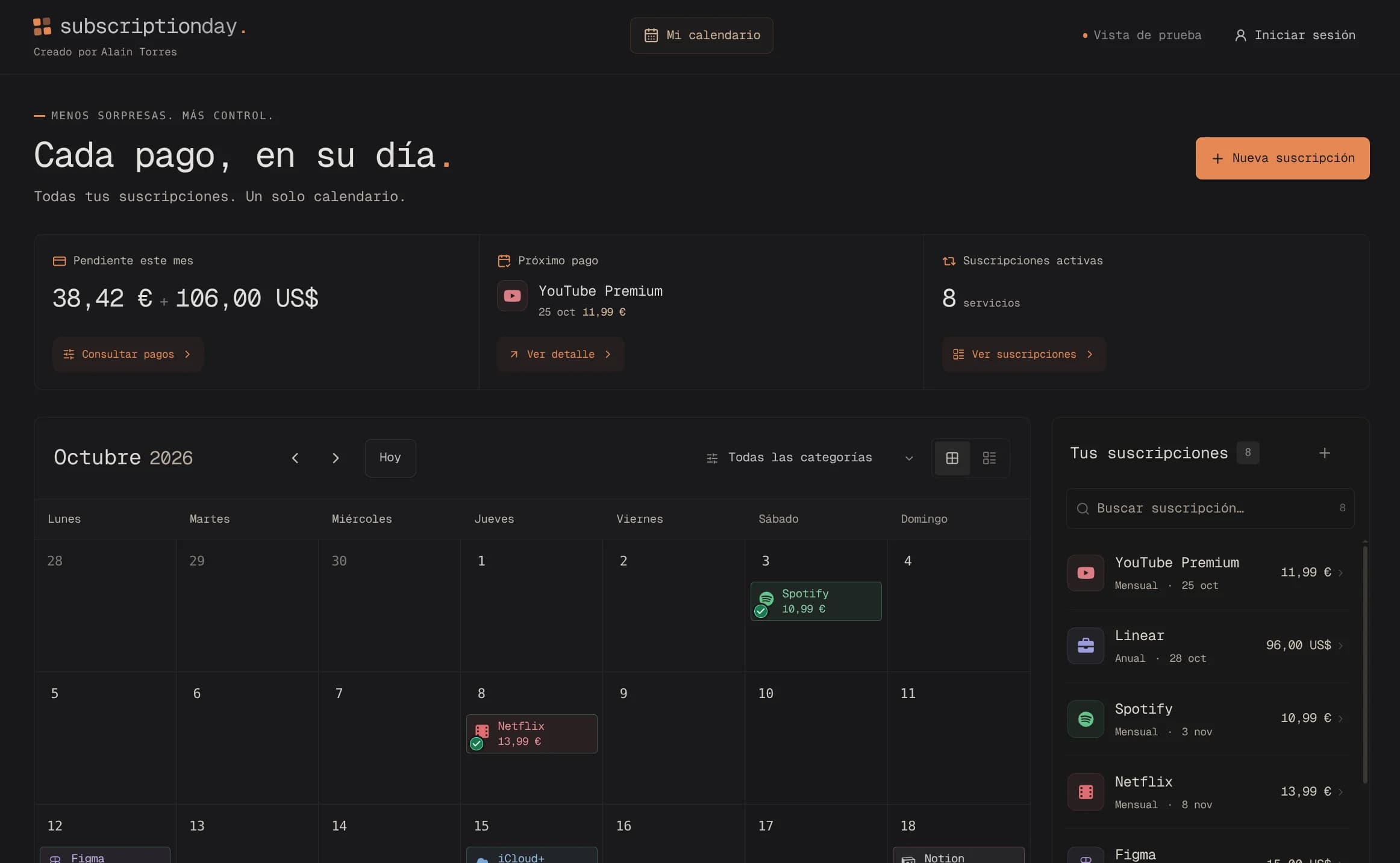Click the iCloud+ event on October 15
Viewport: 1400px width, 863px height.
(531, 855)
